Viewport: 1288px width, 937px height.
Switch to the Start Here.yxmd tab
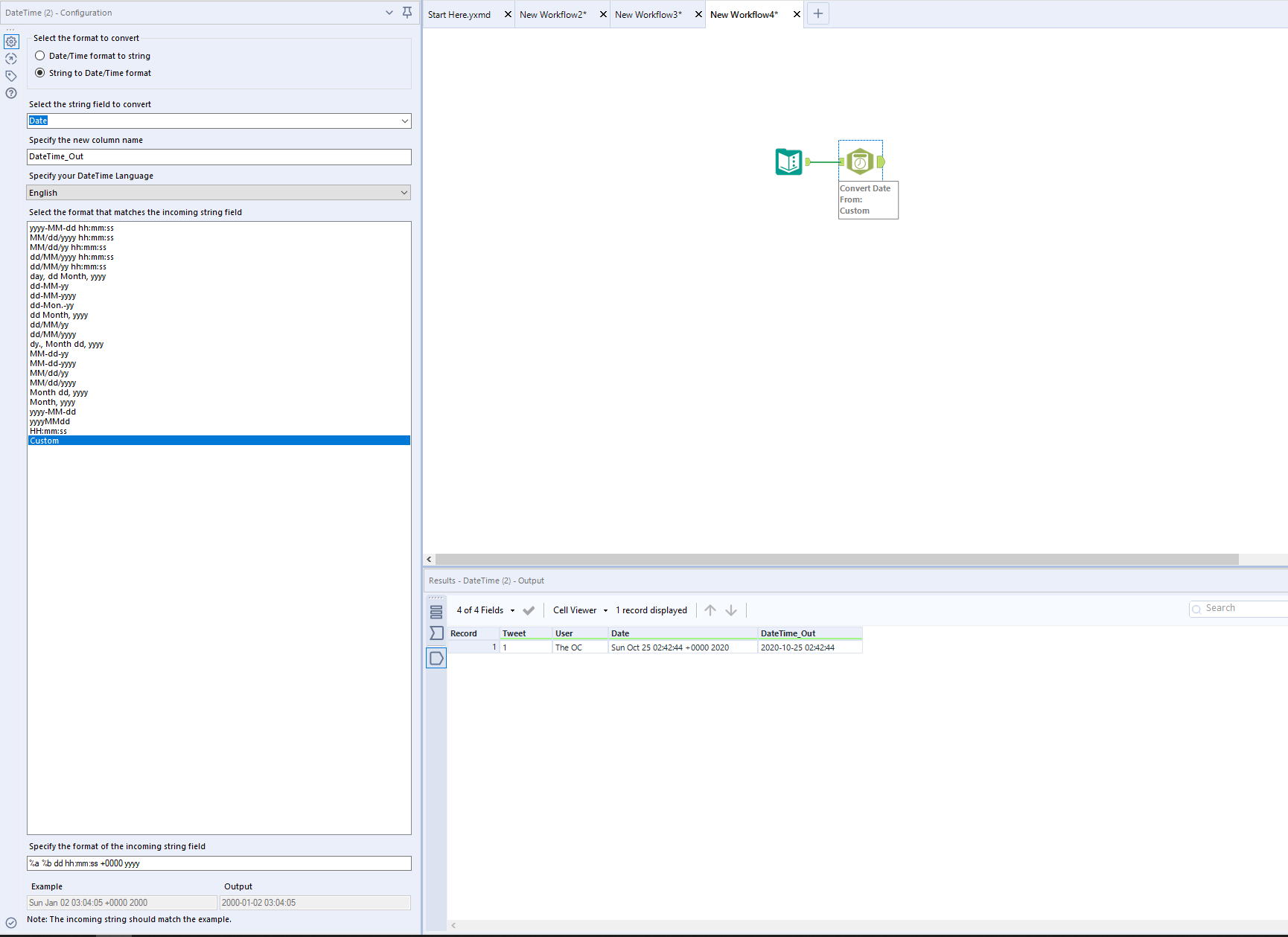pyautogui.click(x=459, y=13)
